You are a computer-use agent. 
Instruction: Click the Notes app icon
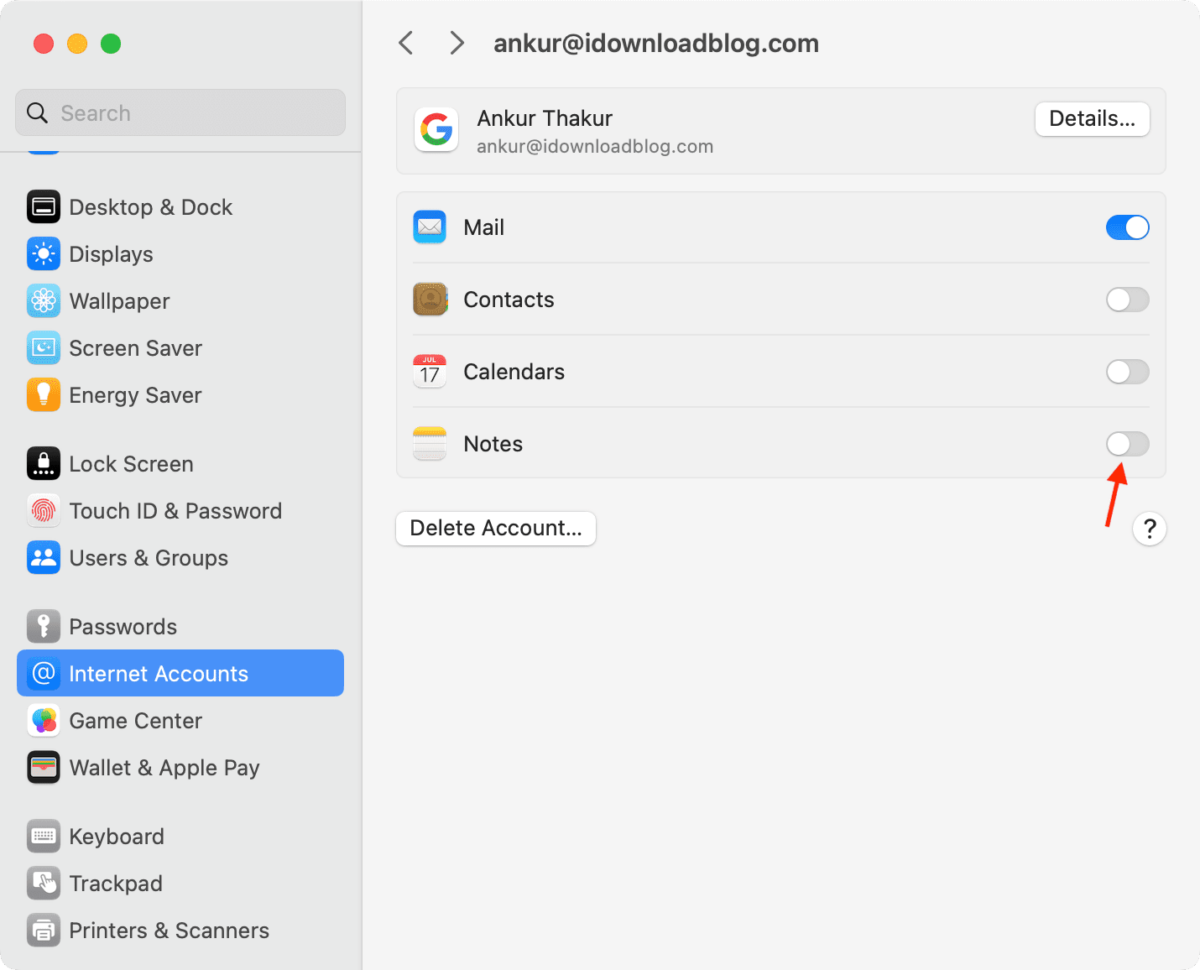pos(430,443)
